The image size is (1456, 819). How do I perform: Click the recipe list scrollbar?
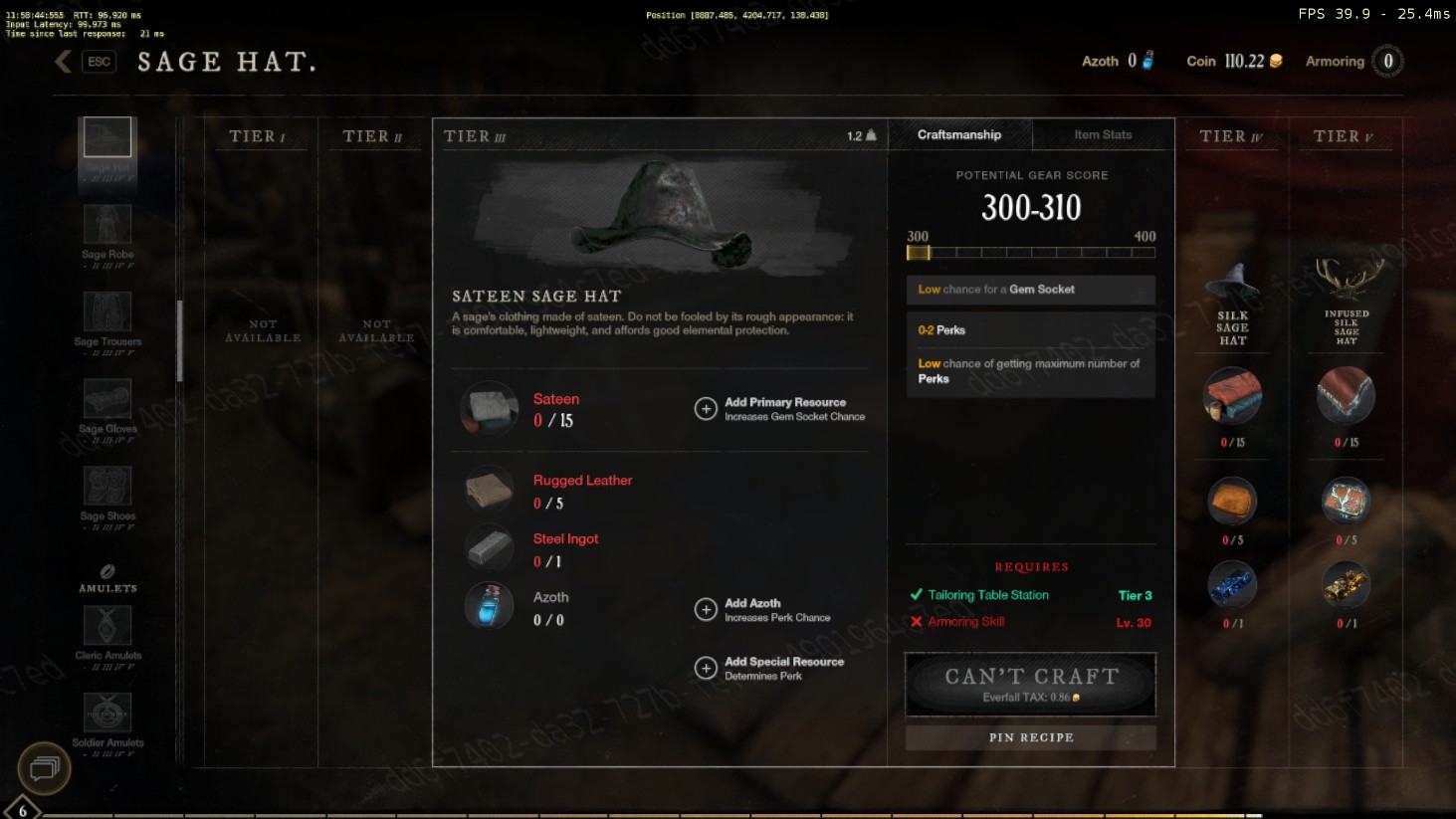pyautogui.click(x=180, y=341)
